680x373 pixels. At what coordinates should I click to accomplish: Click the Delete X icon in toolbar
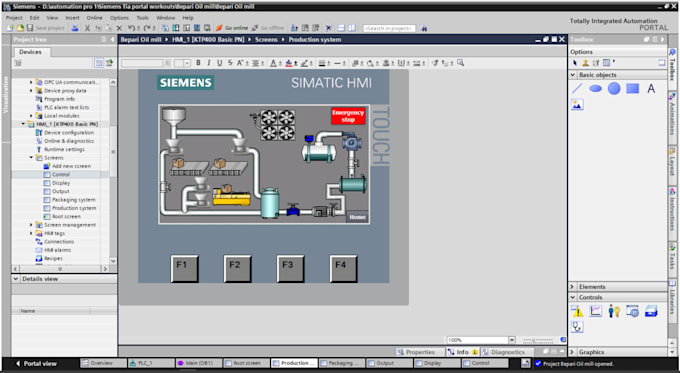pyautogui.click(x=119, y=28)
